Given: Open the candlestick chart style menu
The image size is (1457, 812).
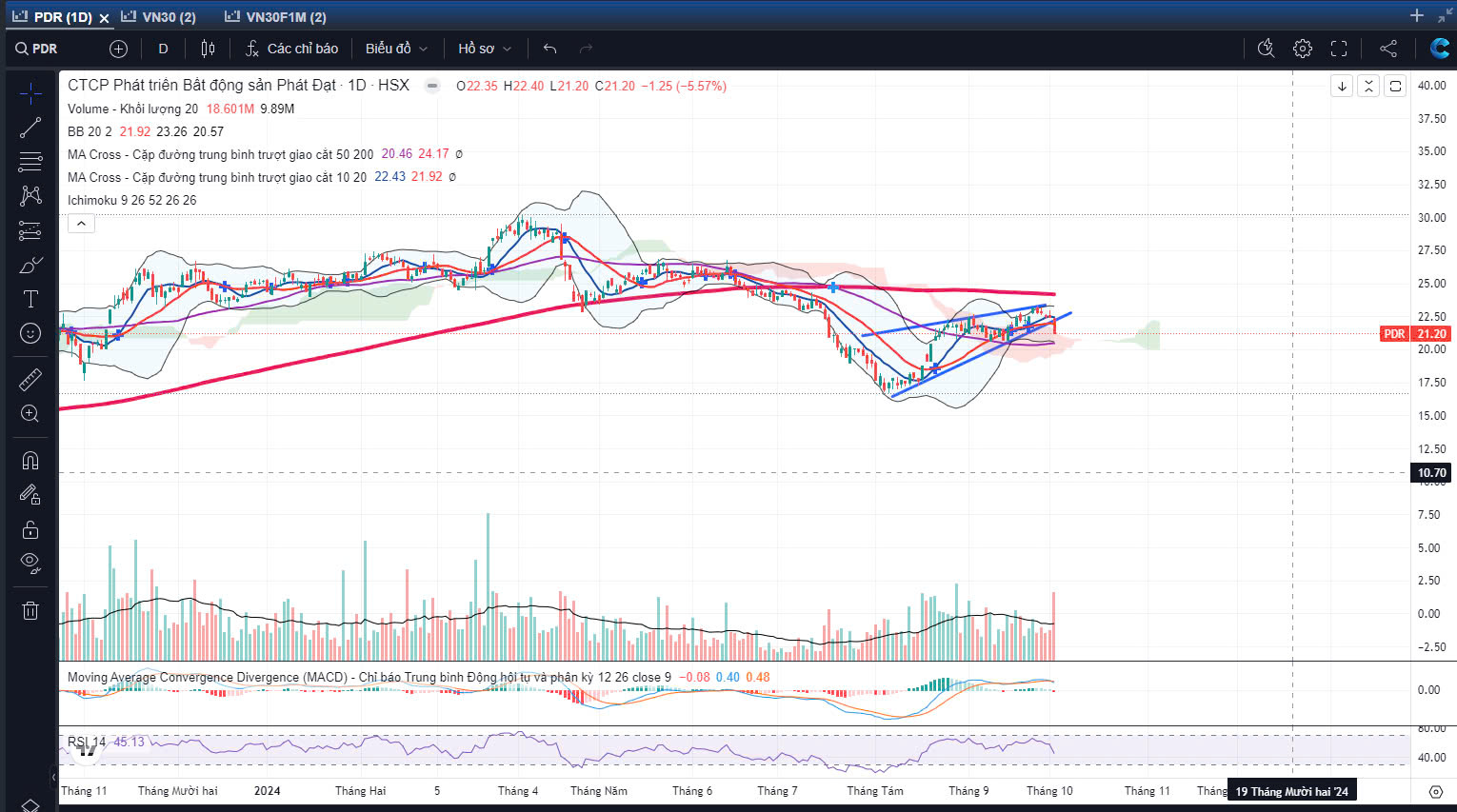Looking at the screenshot, I should 208,49.
